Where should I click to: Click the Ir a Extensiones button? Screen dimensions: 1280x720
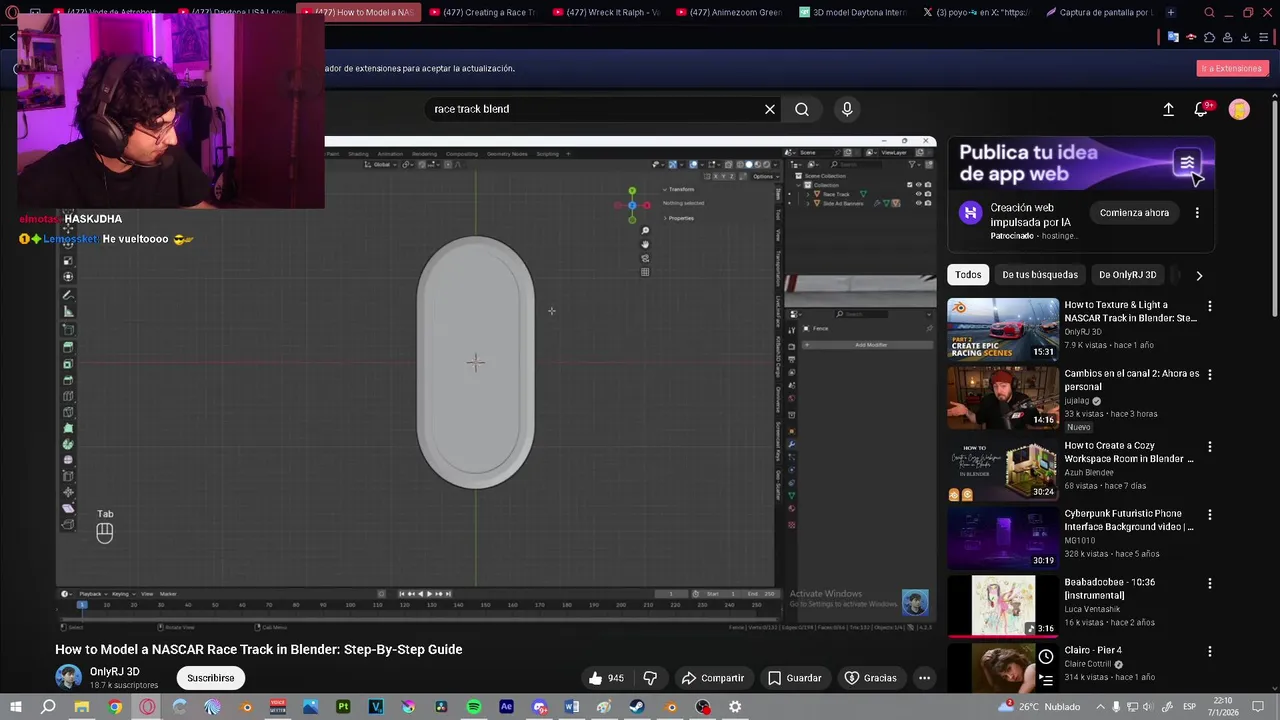[x=1232, y=68]
